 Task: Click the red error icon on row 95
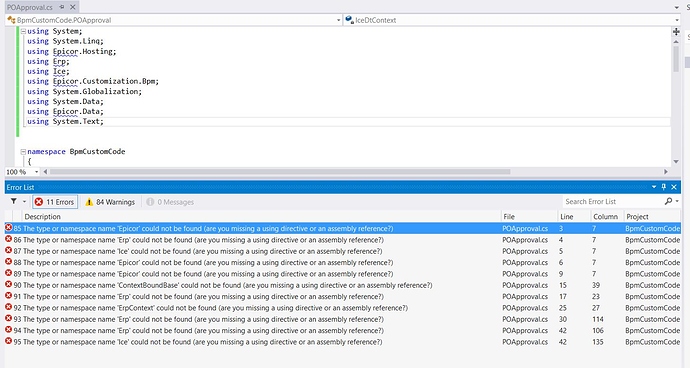click(x=8, y=341)
